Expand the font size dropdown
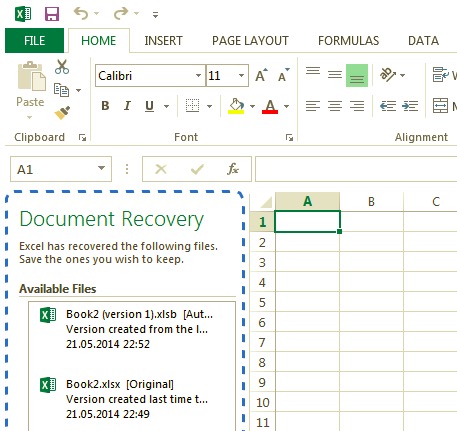Screen dimensions: 457x431 242,76
